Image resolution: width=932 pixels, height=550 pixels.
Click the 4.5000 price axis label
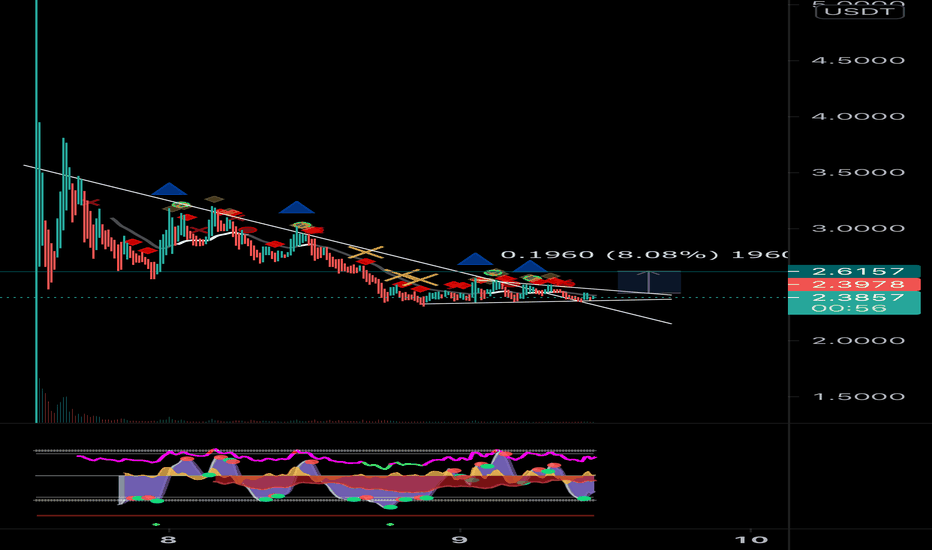point(858,61)
